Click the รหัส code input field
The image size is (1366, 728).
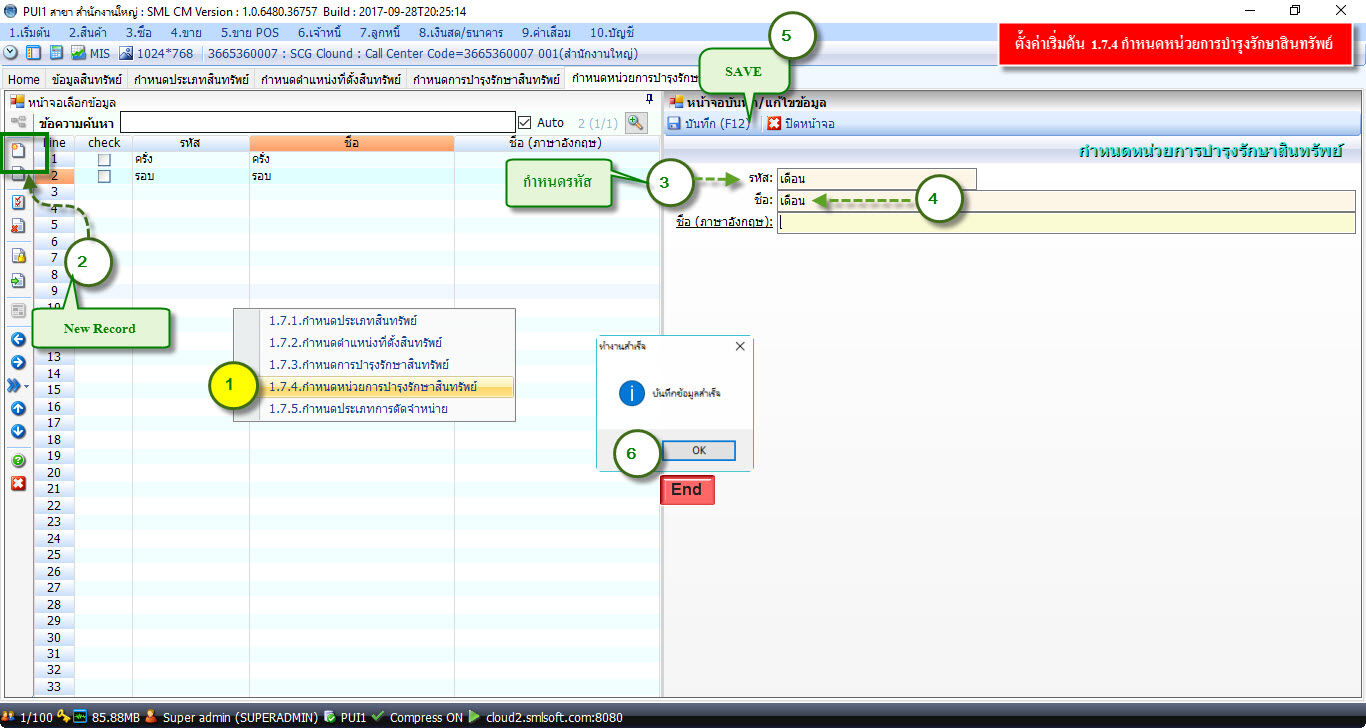(876, 178)
